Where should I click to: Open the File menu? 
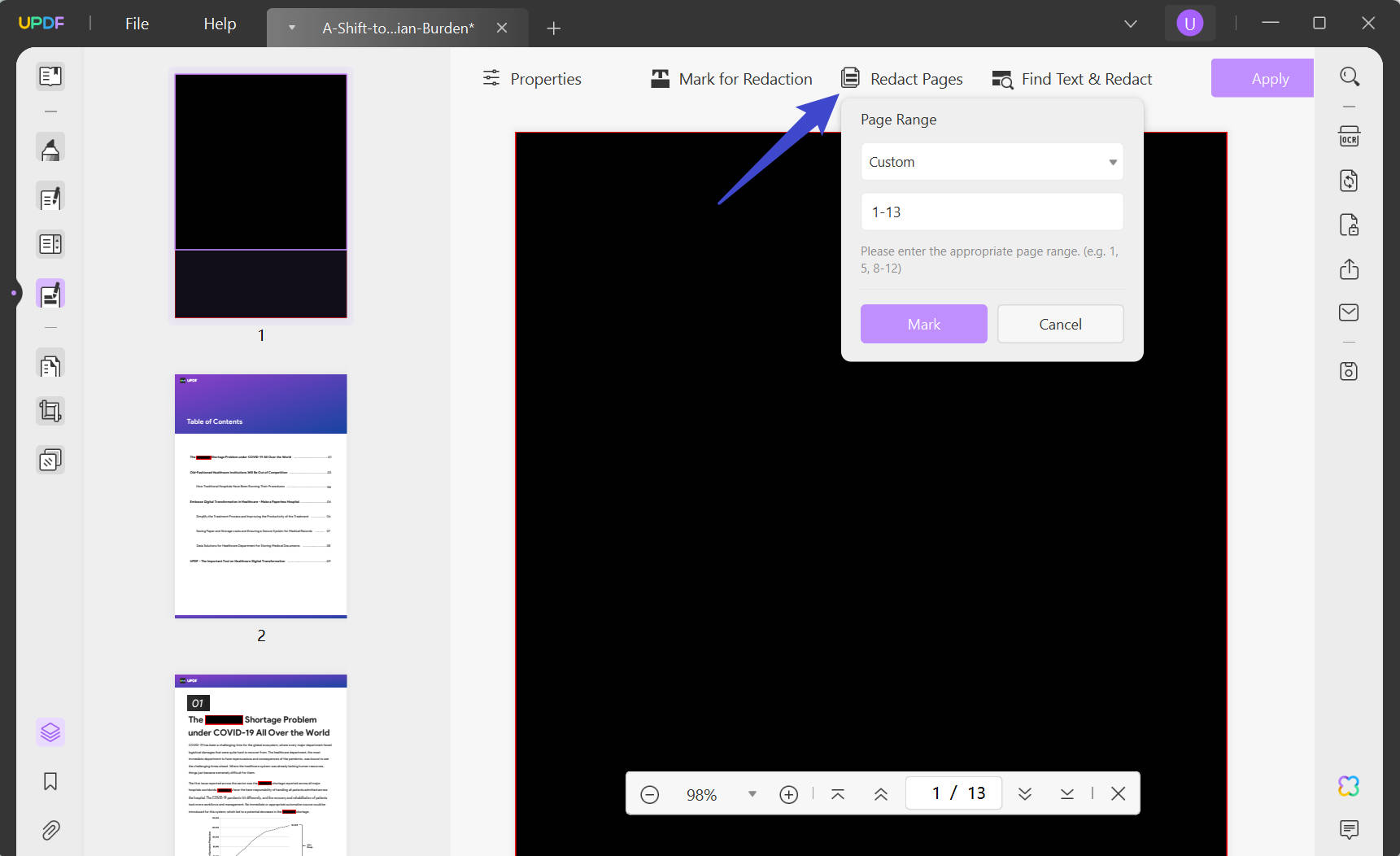coord(136,24)
